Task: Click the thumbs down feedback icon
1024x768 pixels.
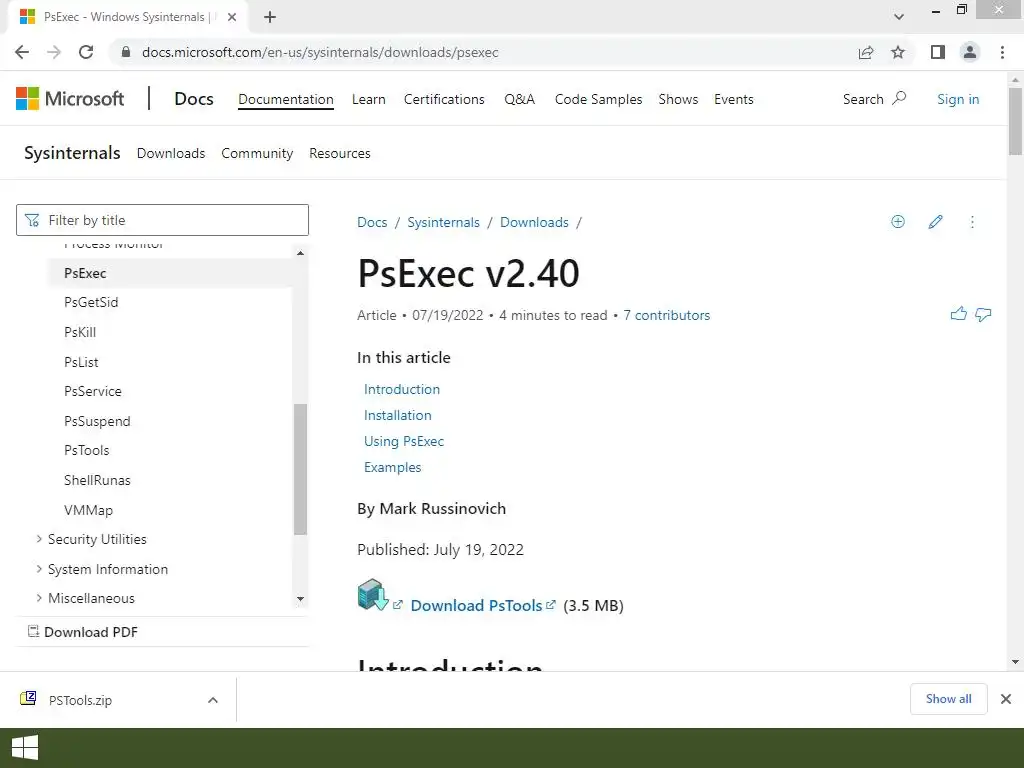Action: (983, 315)
